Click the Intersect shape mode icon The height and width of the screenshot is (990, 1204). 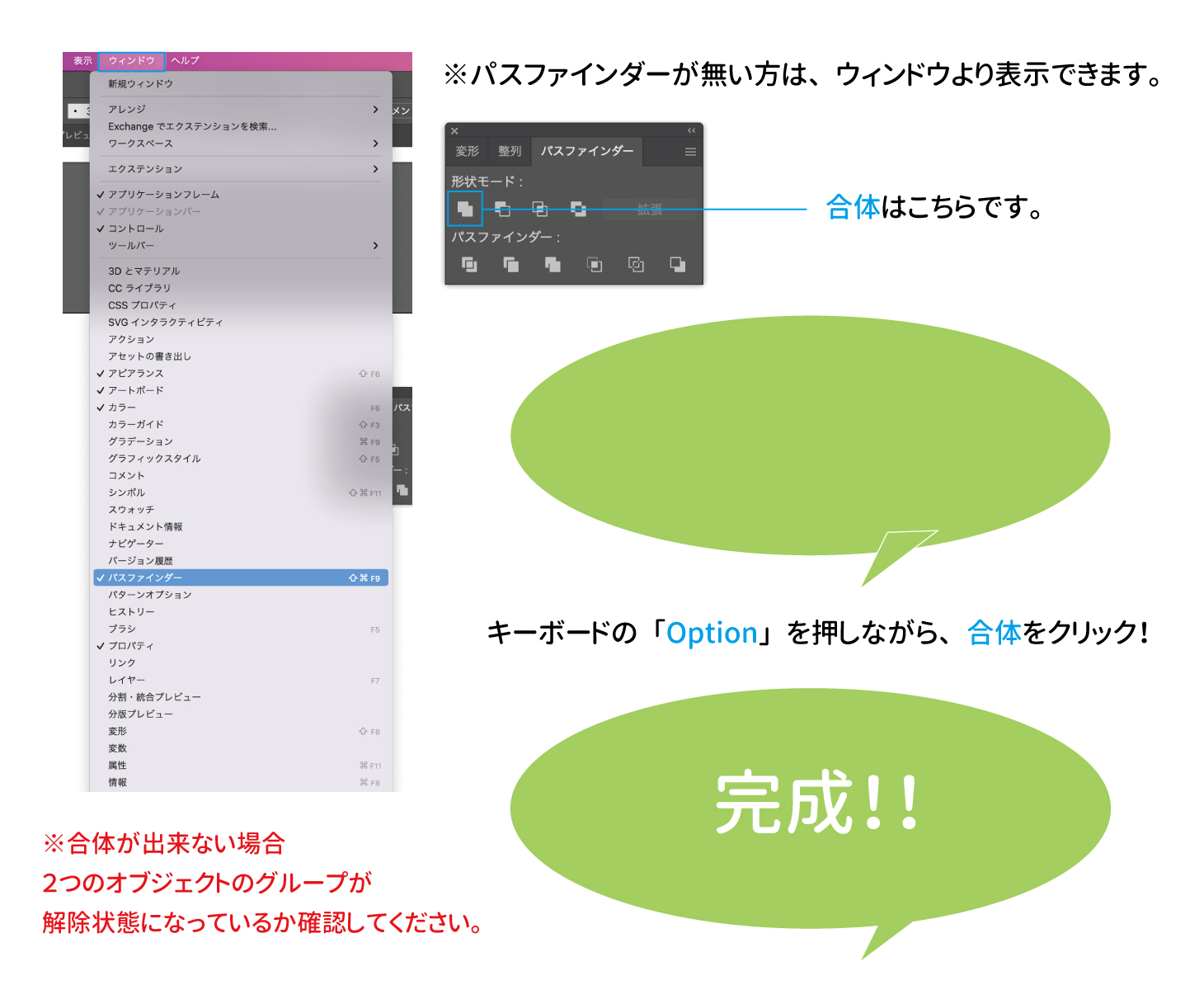click(x=540, y=209)
